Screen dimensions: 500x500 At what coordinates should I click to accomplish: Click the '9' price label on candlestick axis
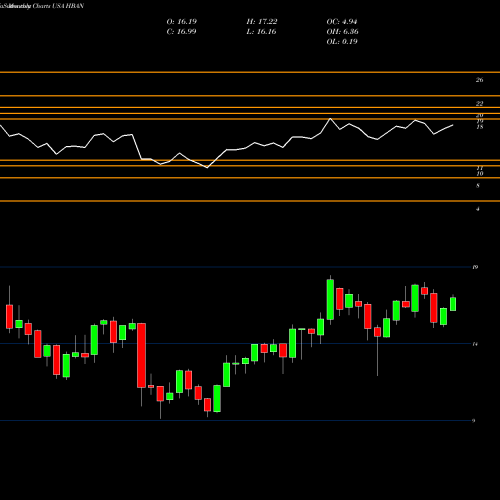point(474,421)
